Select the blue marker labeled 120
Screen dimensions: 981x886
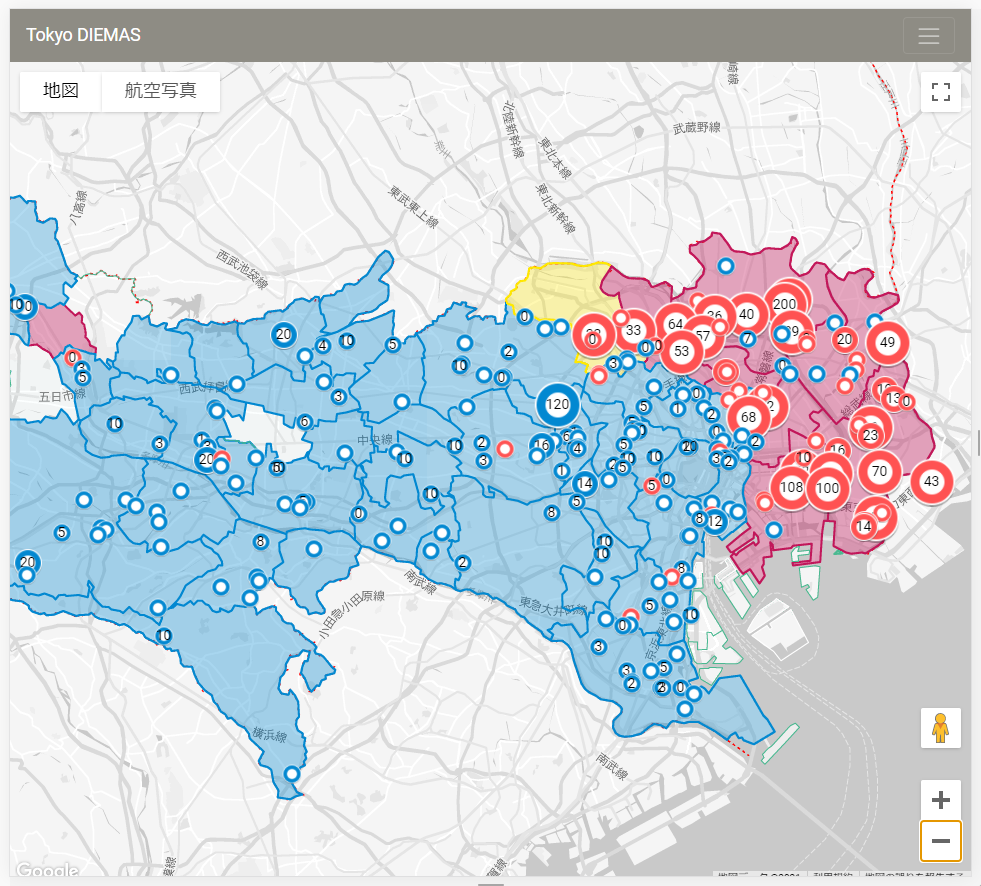tap(557, 405)
